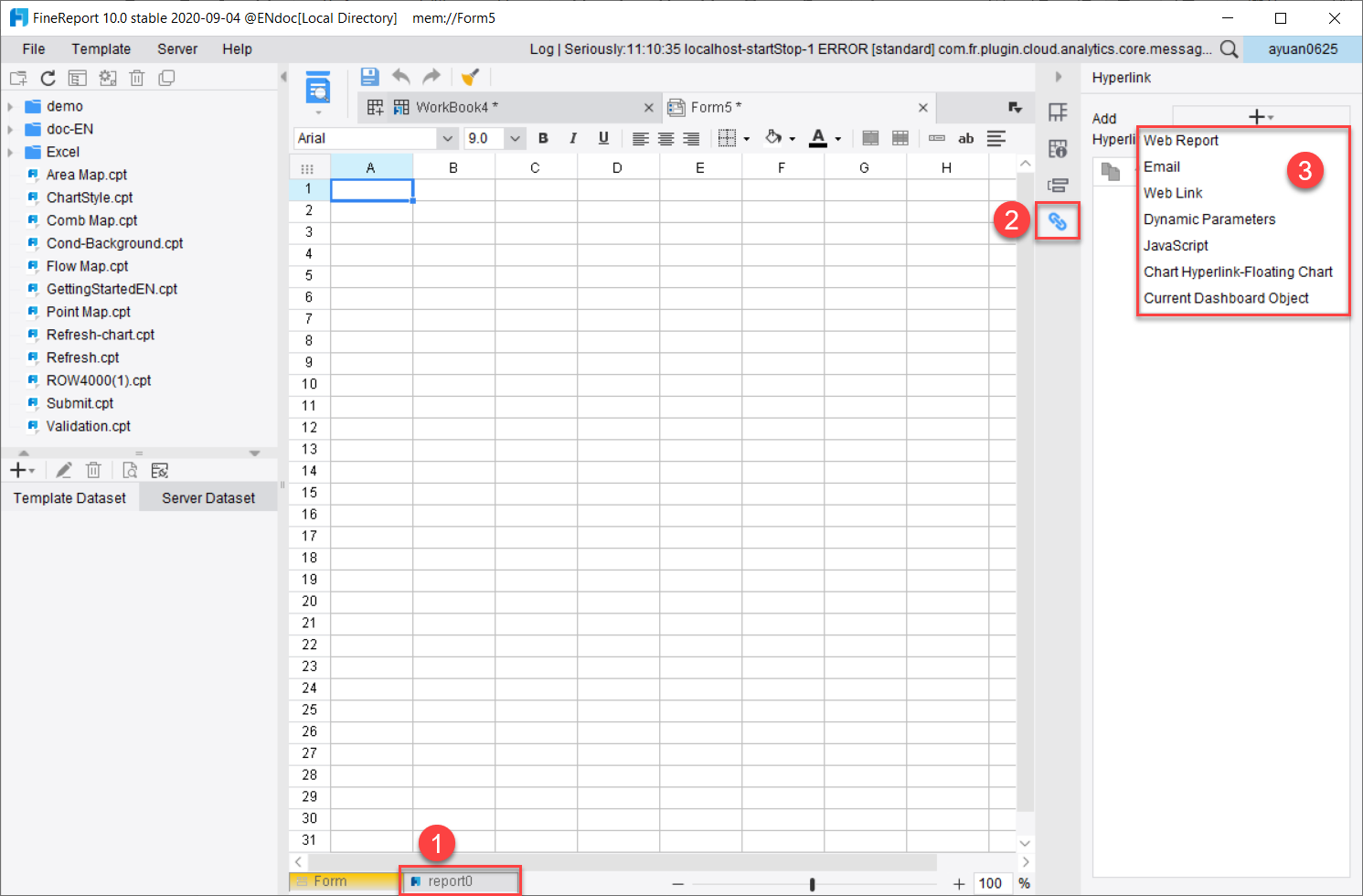Select Web Report from the hyperlink list

[1180, 140]
